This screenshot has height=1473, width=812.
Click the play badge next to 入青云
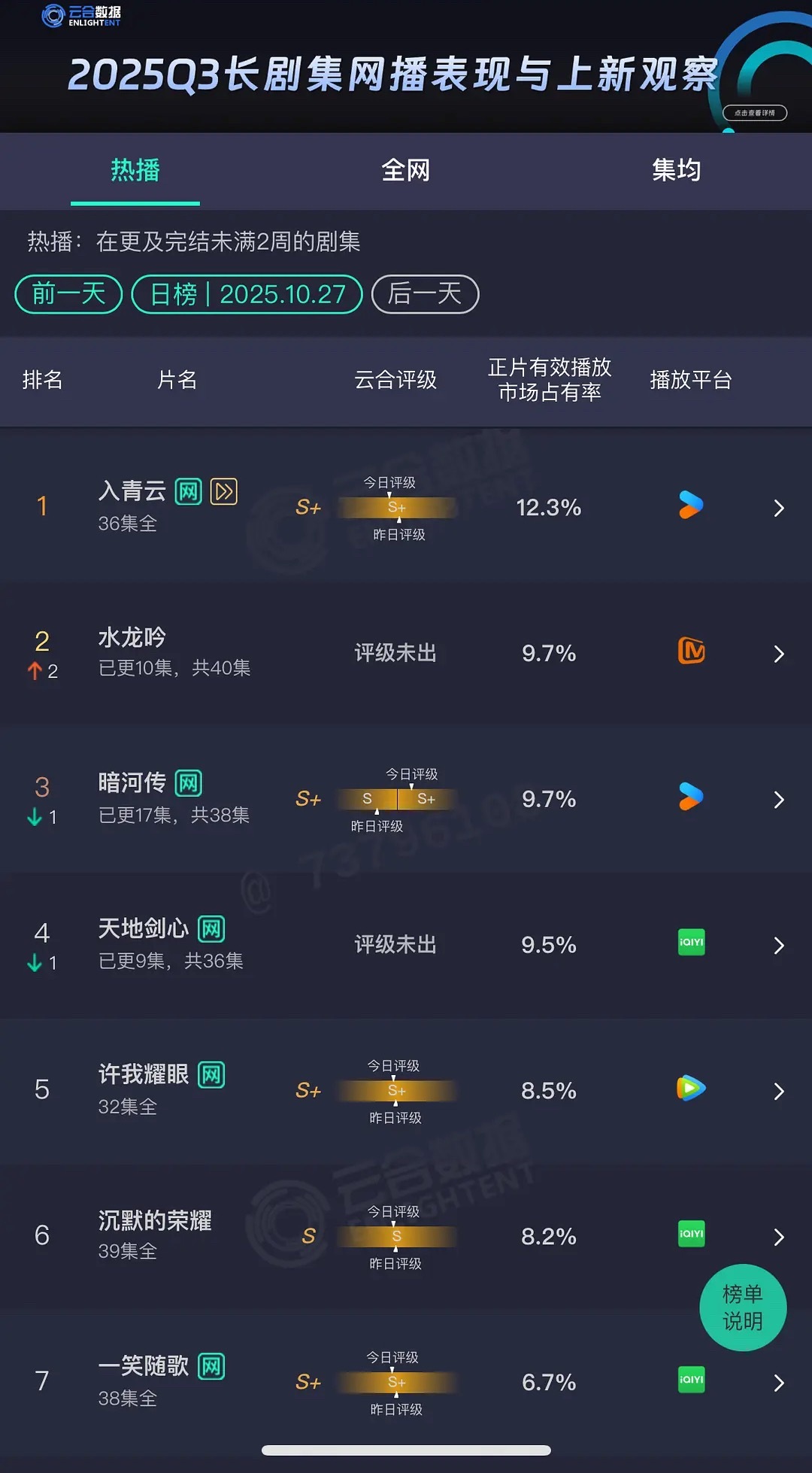225,490
